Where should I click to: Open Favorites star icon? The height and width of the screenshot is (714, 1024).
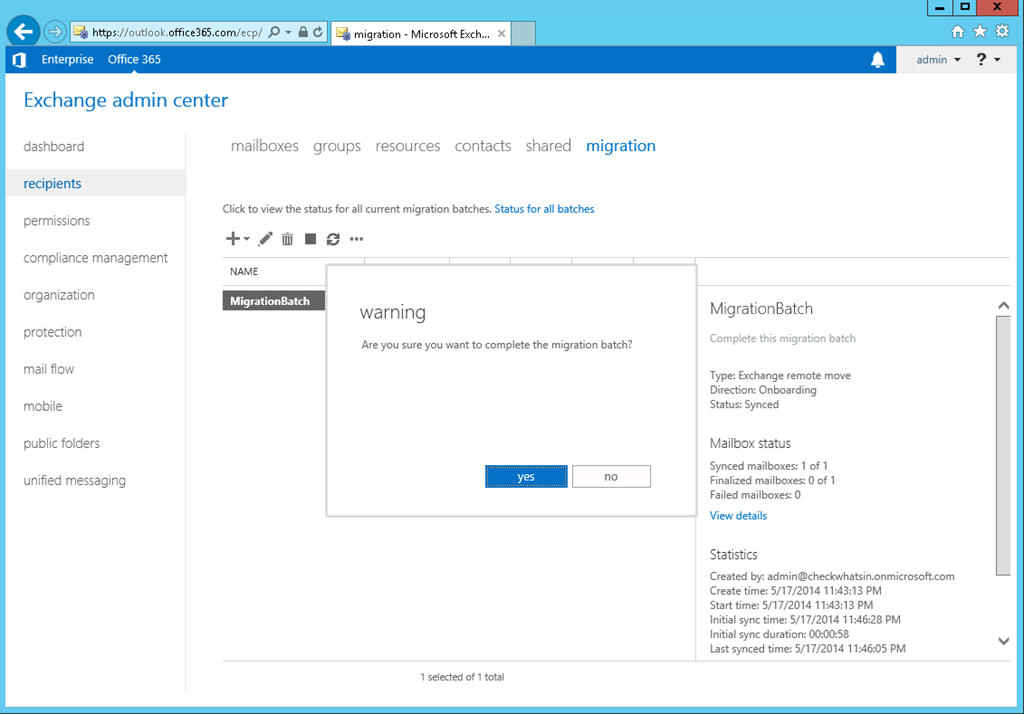pyautogui.click(x=980, y=31)
